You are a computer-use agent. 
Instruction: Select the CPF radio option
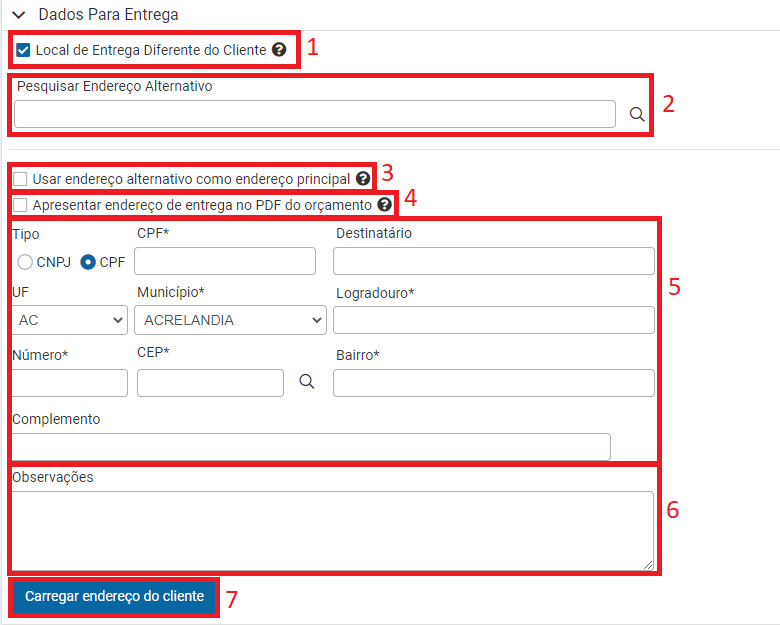tap(88, 262)
